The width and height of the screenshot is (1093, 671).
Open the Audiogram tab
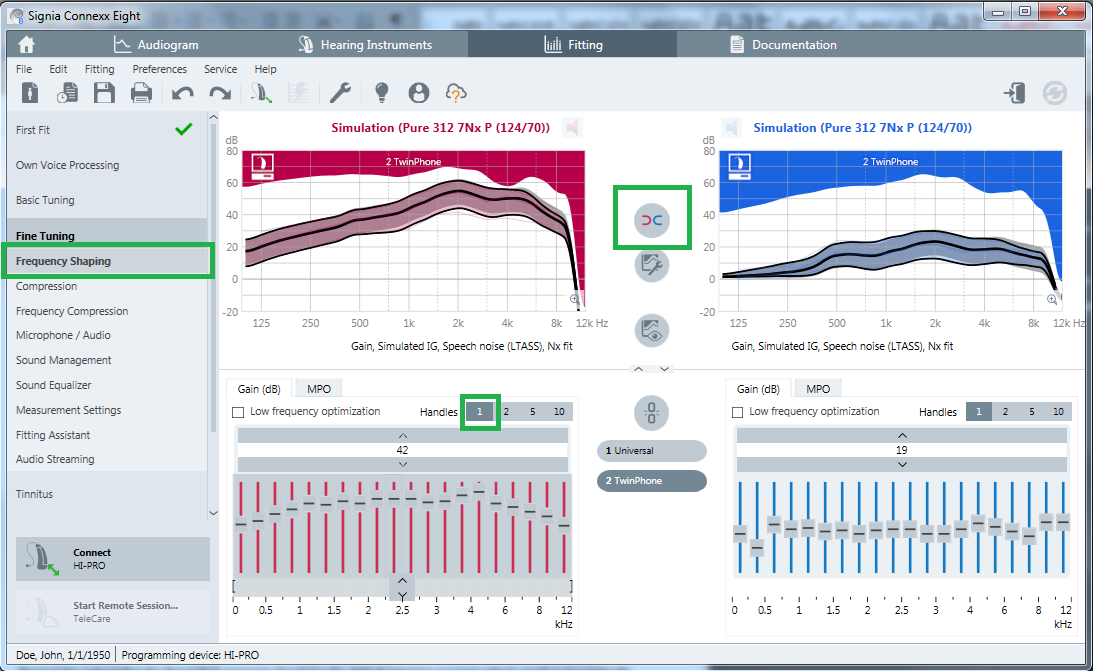click(x=156, y=45)
